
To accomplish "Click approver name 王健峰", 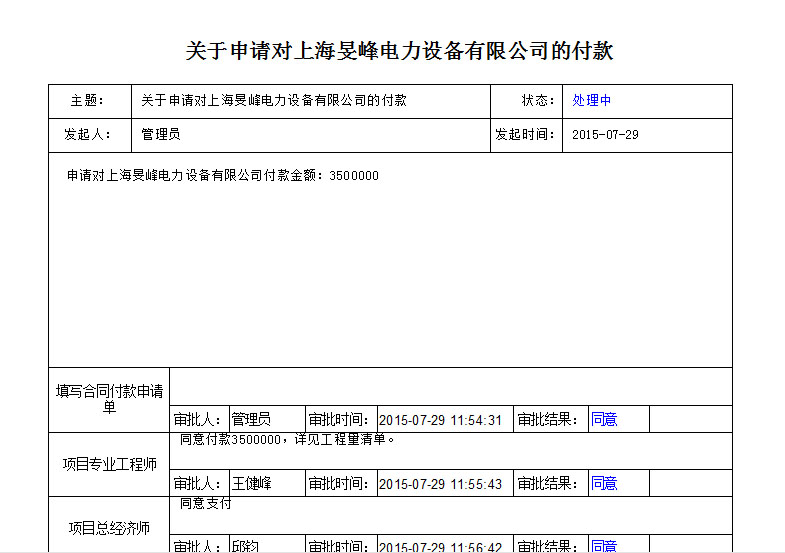I will coord(251,484).
